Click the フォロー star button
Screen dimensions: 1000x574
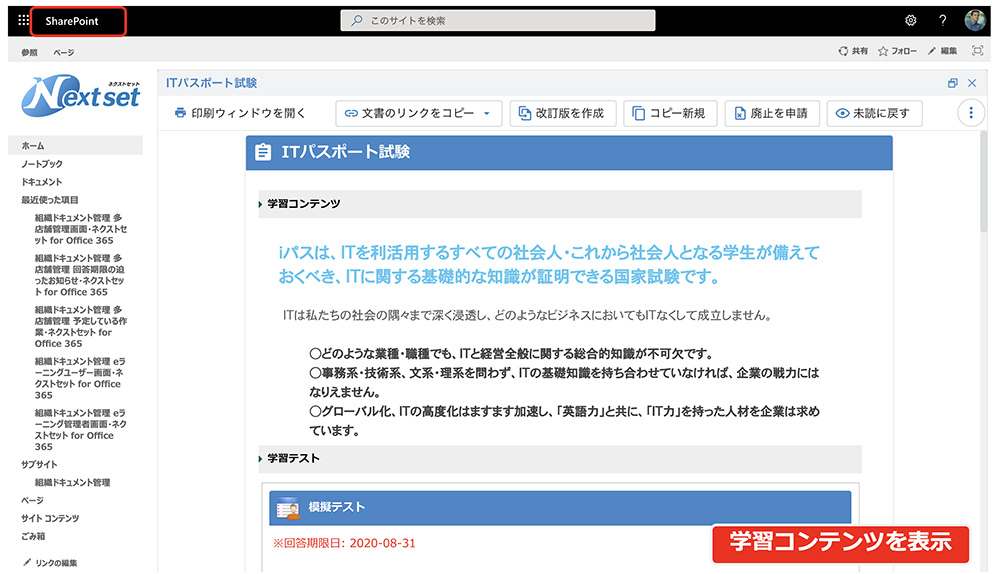pos(897,51)
